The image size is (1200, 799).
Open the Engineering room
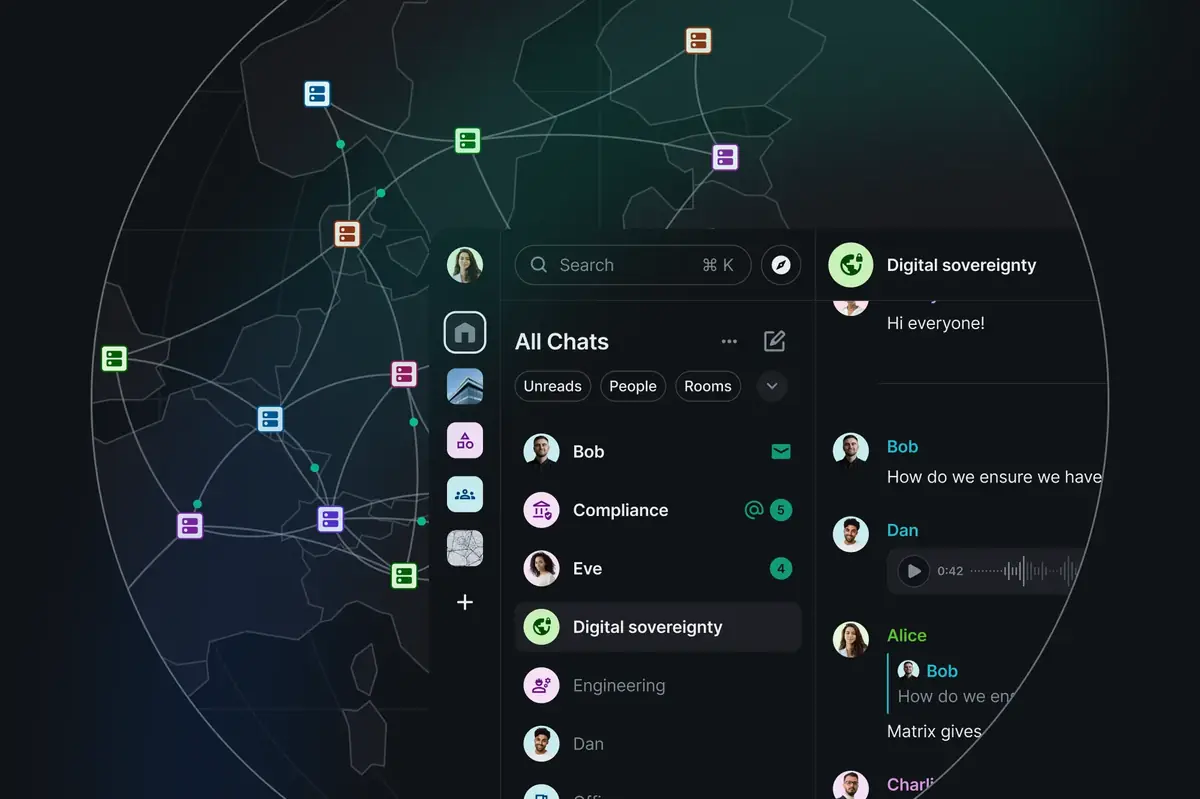[x=658, y=686]
